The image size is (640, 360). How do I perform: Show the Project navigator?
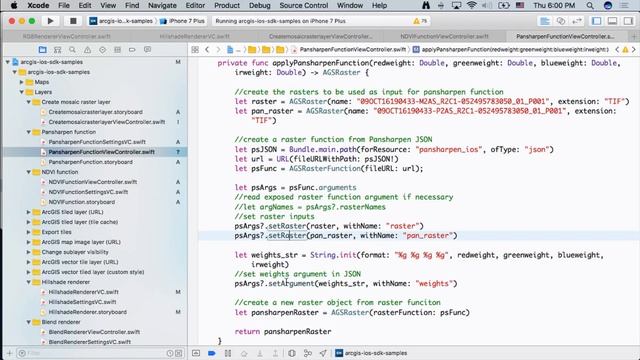[42, 50]
